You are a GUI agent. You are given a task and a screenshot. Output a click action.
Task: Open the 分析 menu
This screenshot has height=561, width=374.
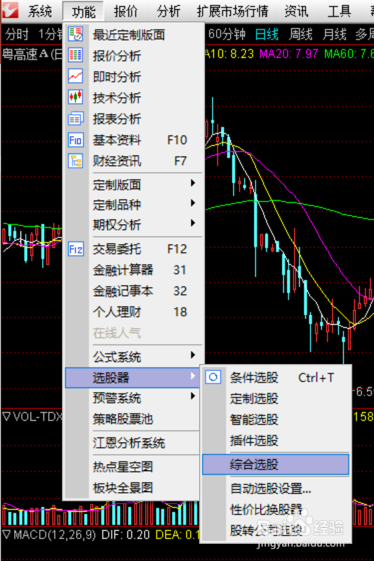[168, 11]
